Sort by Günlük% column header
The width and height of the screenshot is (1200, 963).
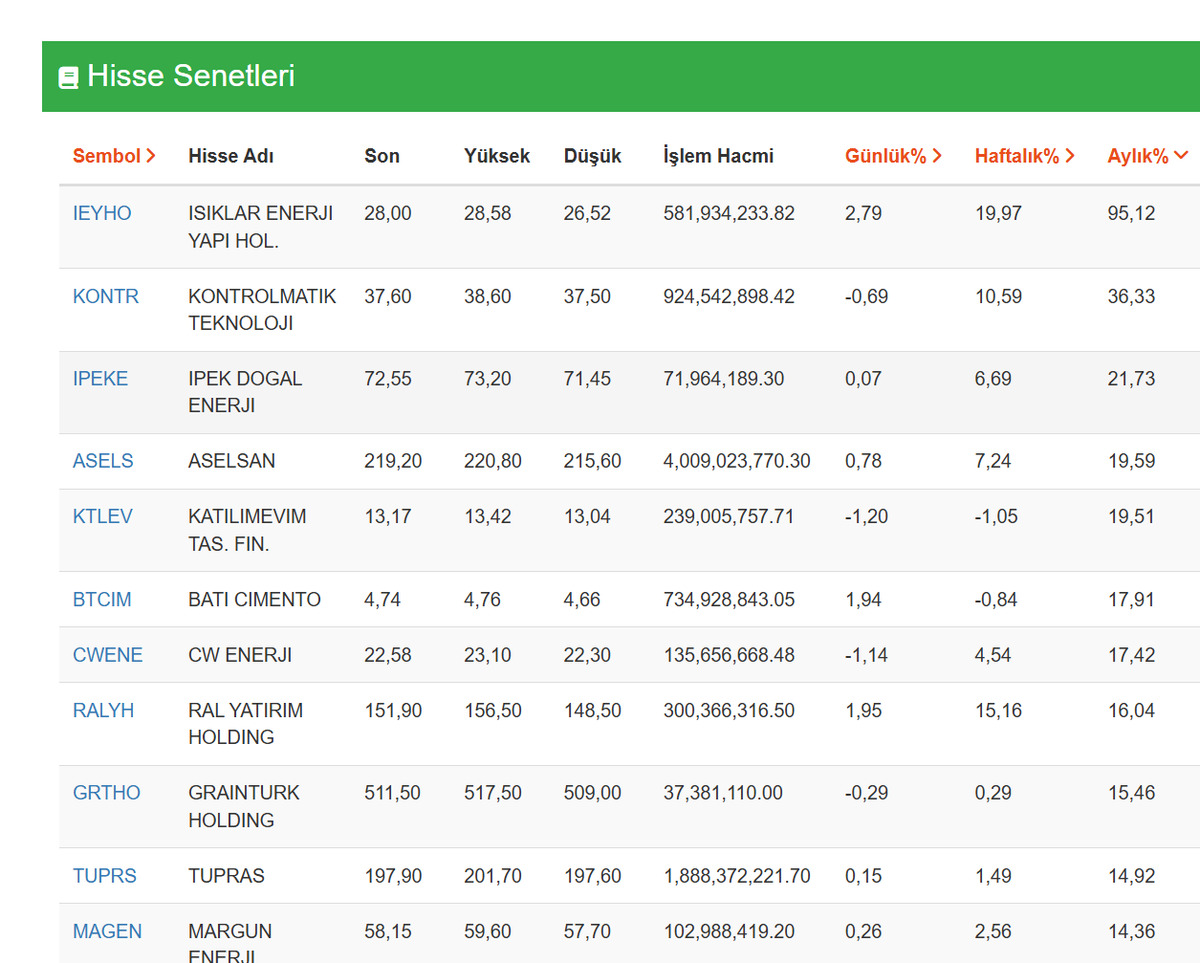pyautogui.click(x=893, y=156)
